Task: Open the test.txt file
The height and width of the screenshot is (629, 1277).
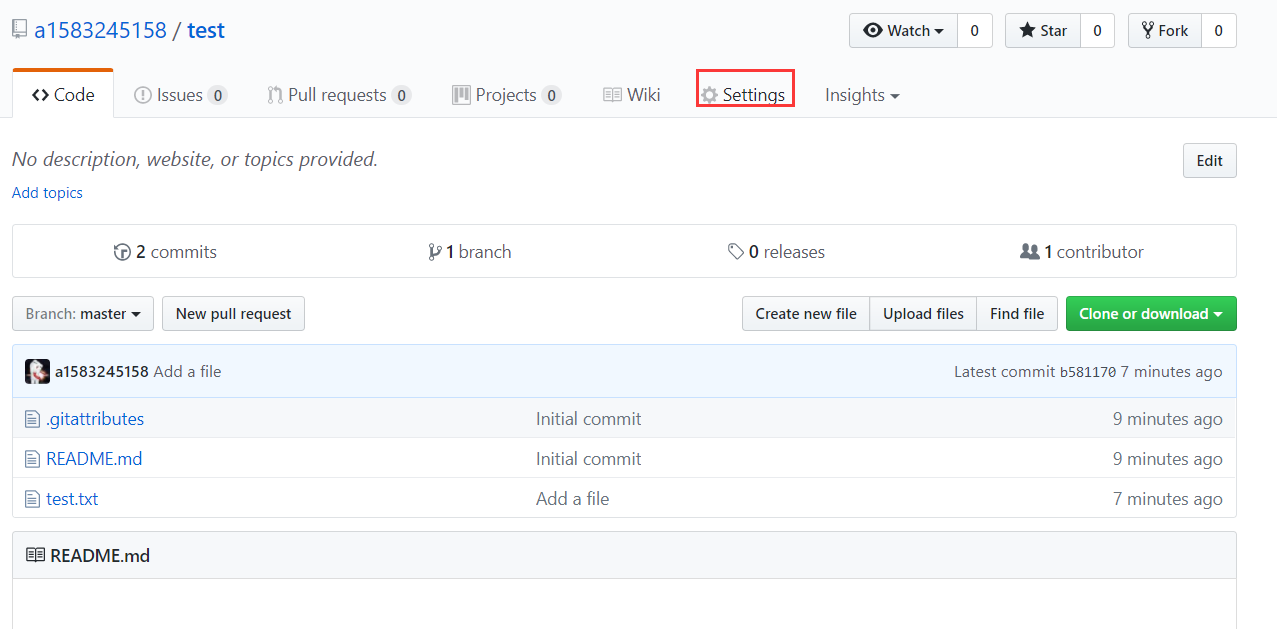Action: [72, 499]
